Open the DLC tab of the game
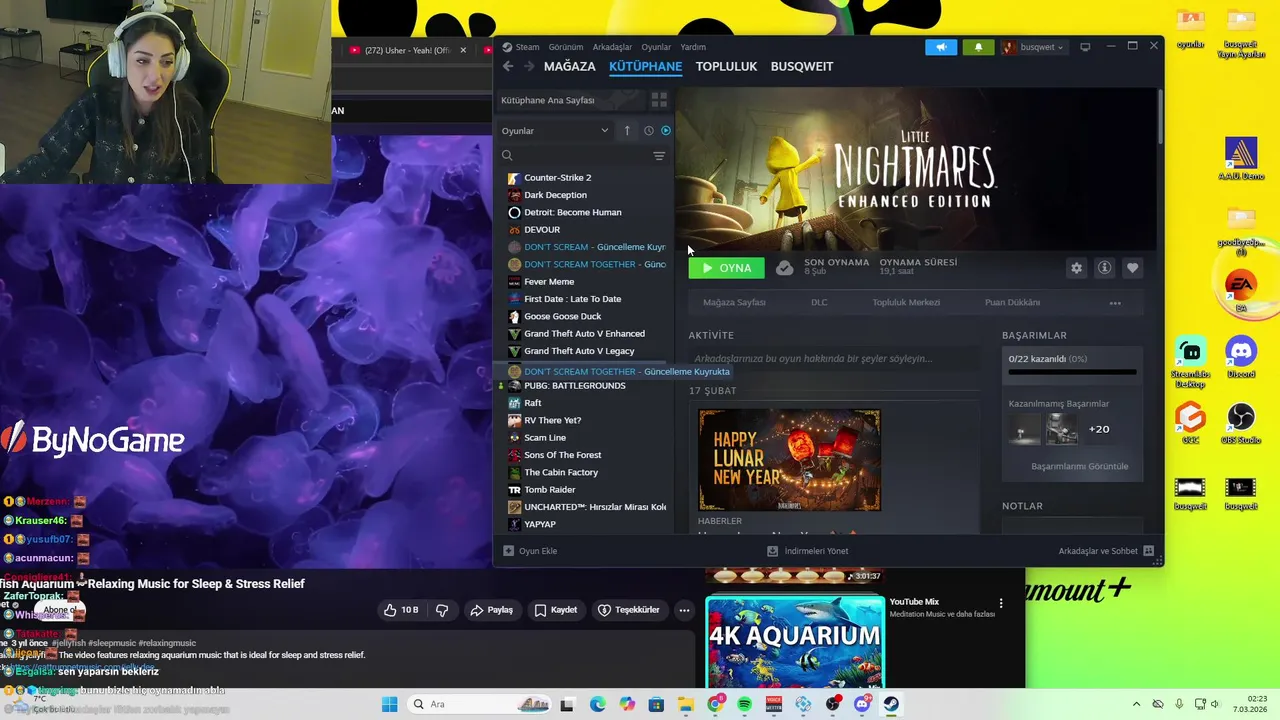The width and height of the screenshot is (1280, 720). point(819,302)
